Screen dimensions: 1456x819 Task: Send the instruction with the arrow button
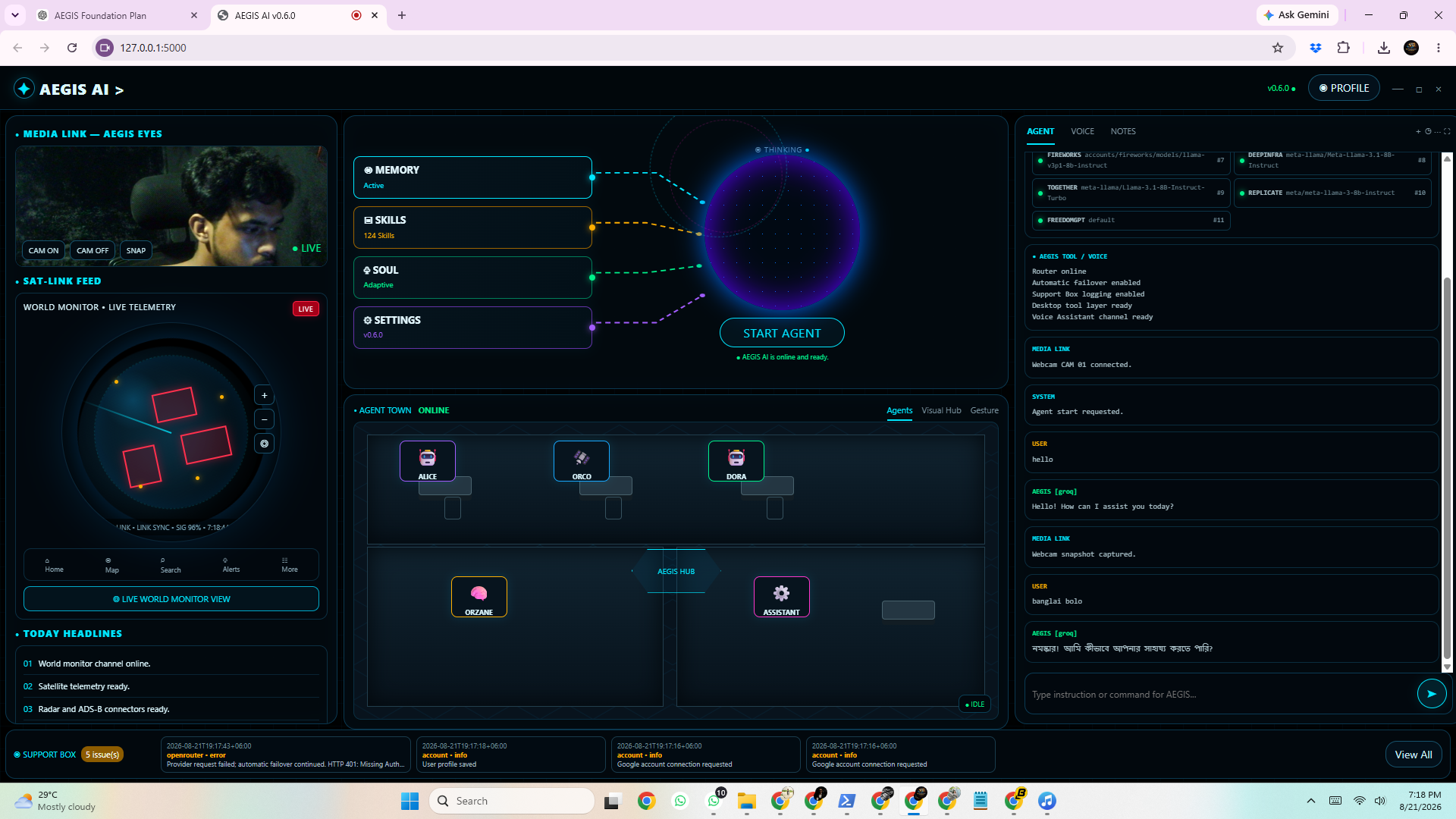click(x=1432, y=694)
